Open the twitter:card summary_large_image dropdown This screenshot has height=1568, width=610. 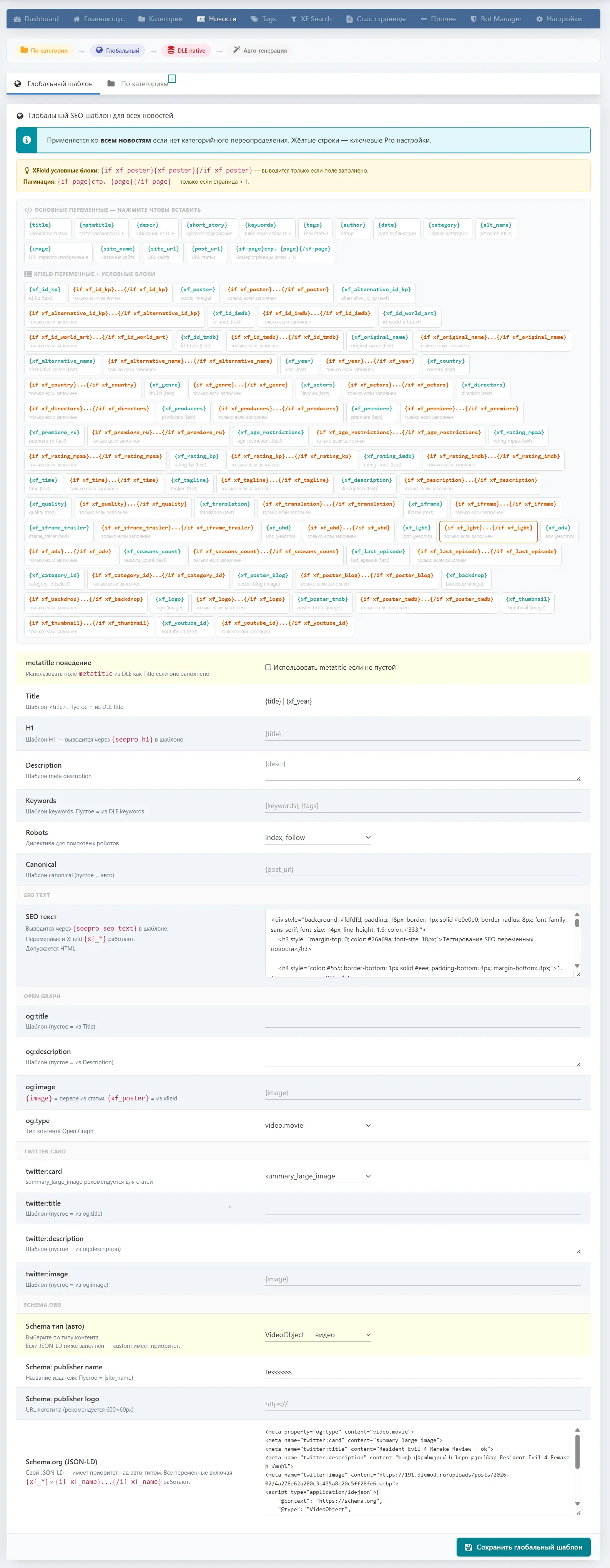click(x=318, y=1176)
